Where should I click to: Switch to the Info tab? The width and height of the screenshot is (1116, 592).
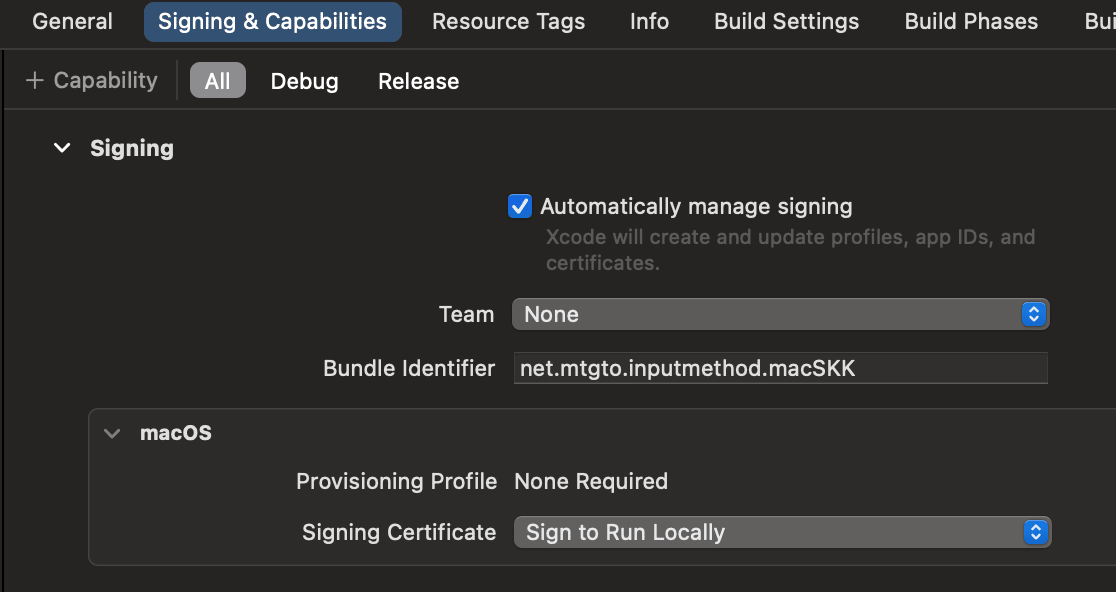pyautogui.click(x=648, y=21)
